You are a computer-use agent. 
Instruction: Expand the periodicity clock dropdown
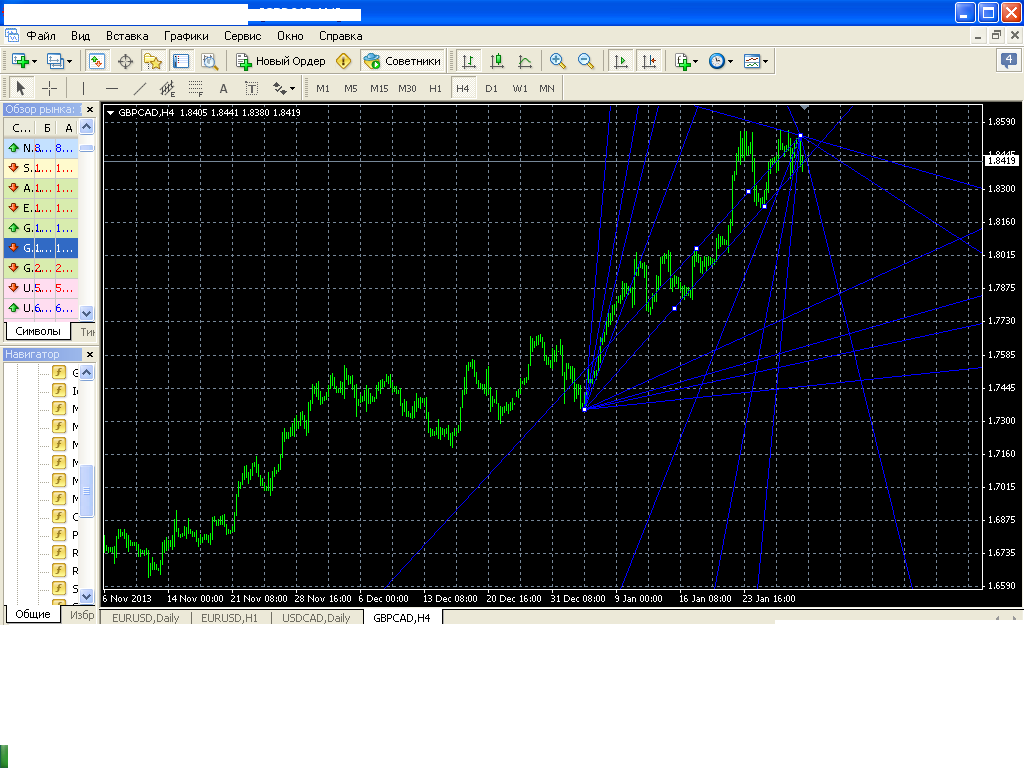730,61
